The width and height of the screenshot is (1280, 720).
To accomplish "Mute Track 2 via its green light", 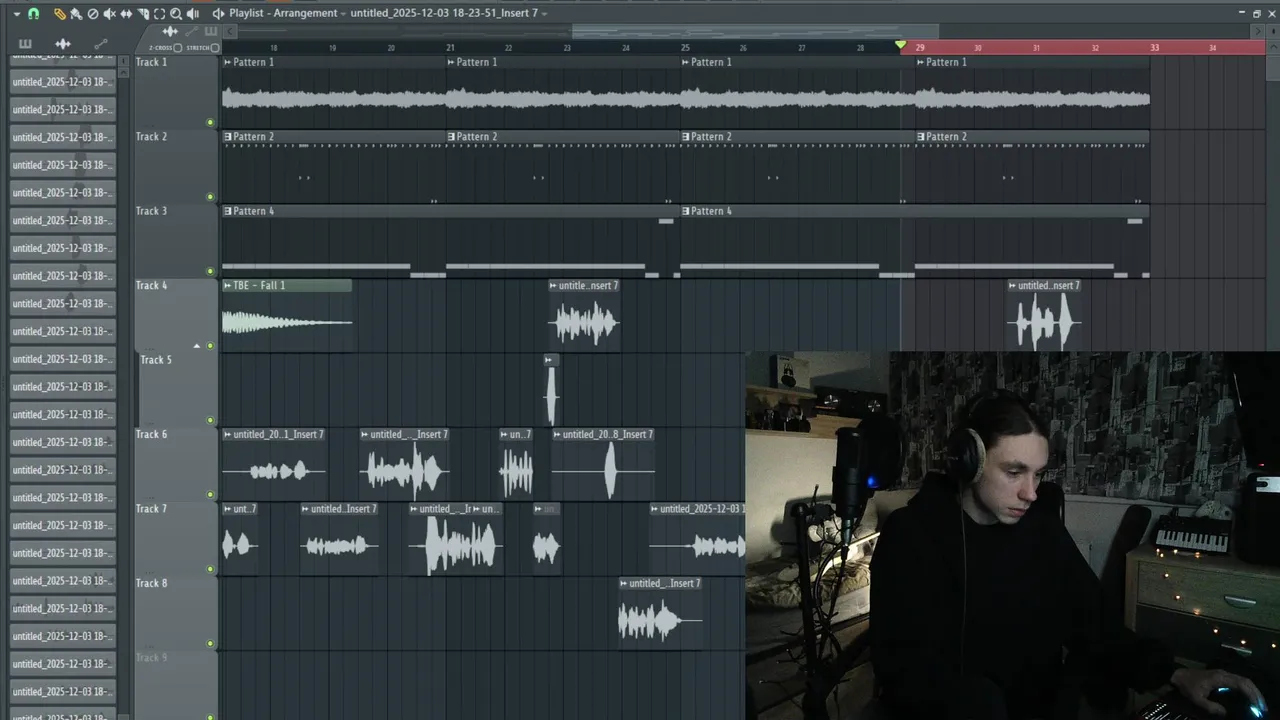I will pyautogui.click(x=210, y=197).
